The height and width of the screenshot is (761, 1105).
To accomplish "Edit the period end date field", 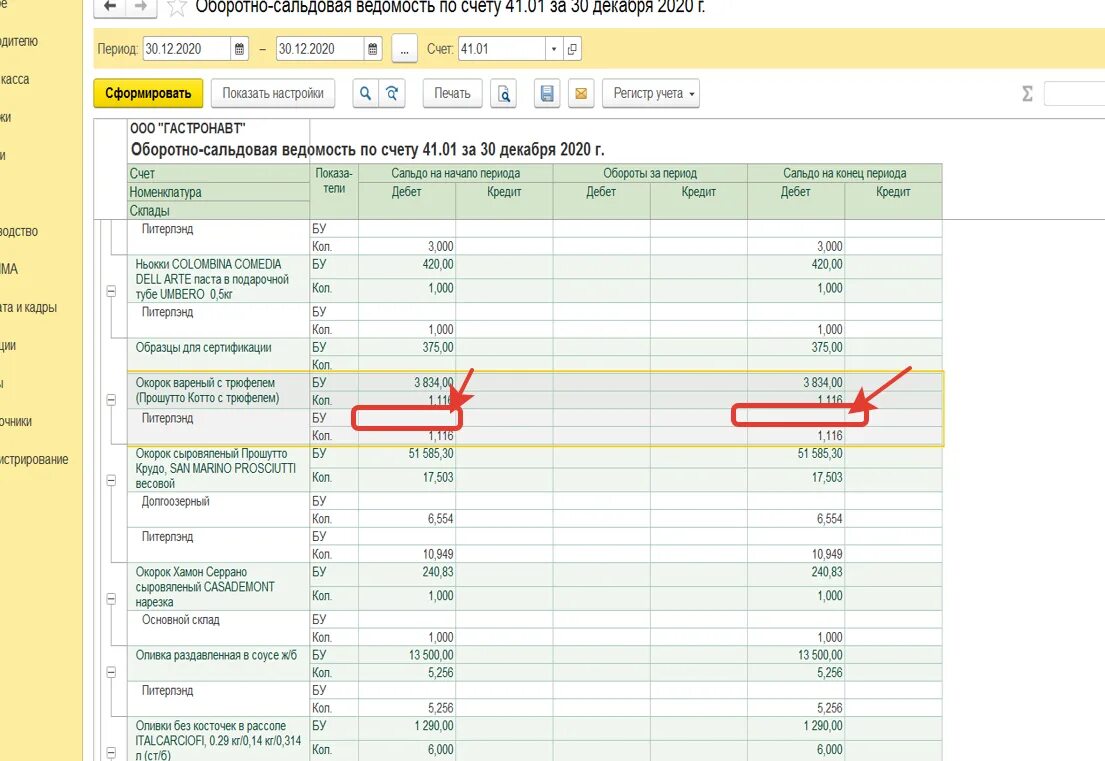I will [x=320, y=49].
